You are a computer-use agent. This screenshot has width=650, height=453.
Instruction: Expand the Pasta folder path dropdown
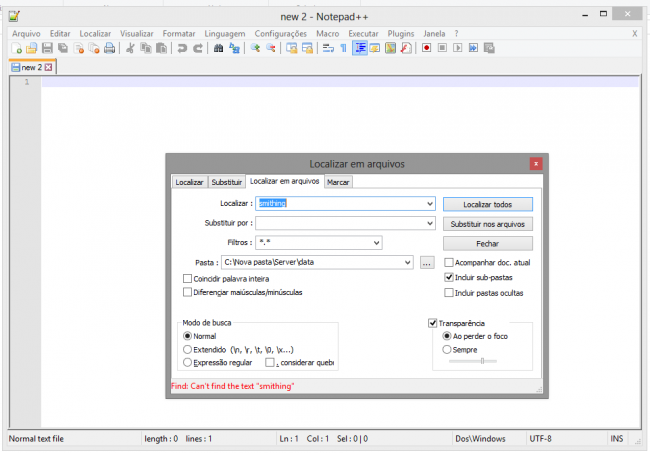click(x=407, y=262)
